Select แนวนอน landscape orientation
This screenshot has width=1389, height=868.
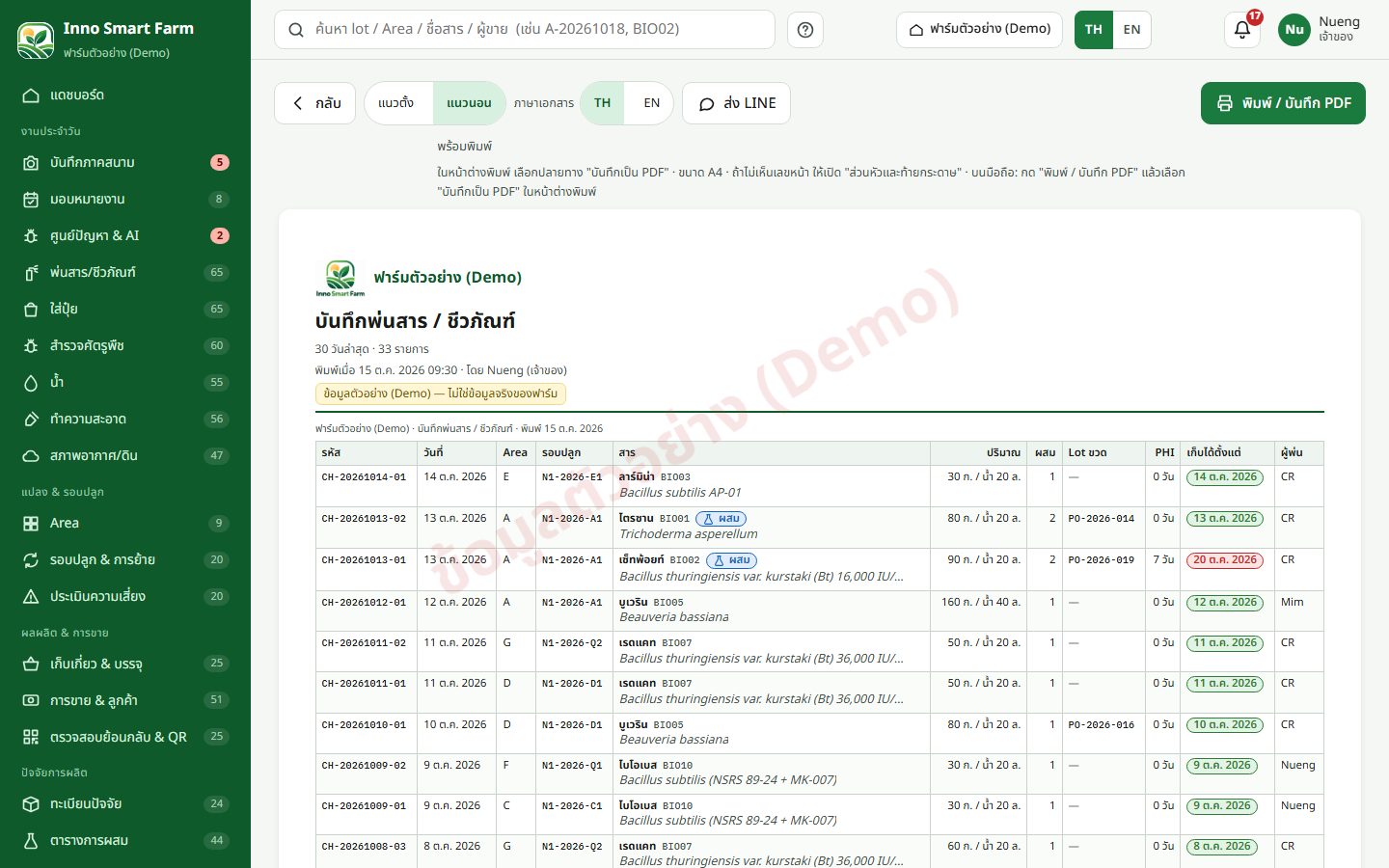pos(470,103)
